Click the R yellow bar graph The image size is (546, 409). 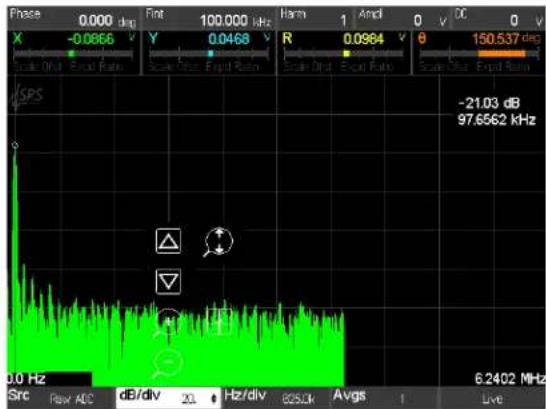[x=344, y=54]
